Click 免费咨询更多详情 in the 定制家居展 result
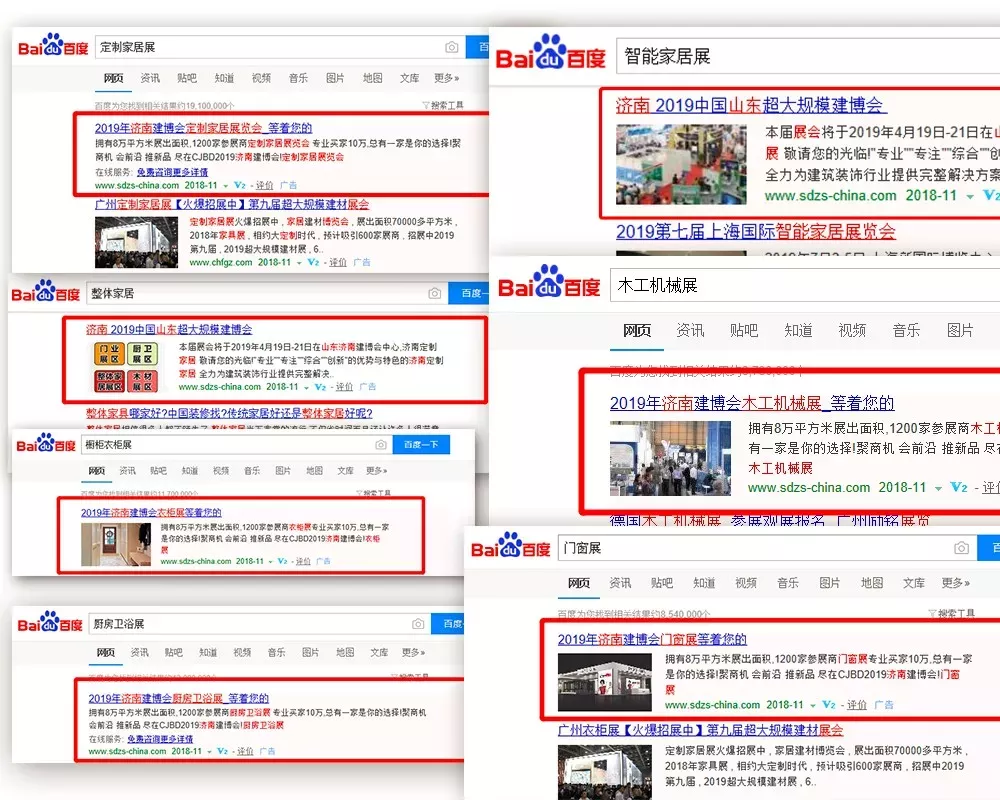The image size is (1000, 800). click(172, 172)
